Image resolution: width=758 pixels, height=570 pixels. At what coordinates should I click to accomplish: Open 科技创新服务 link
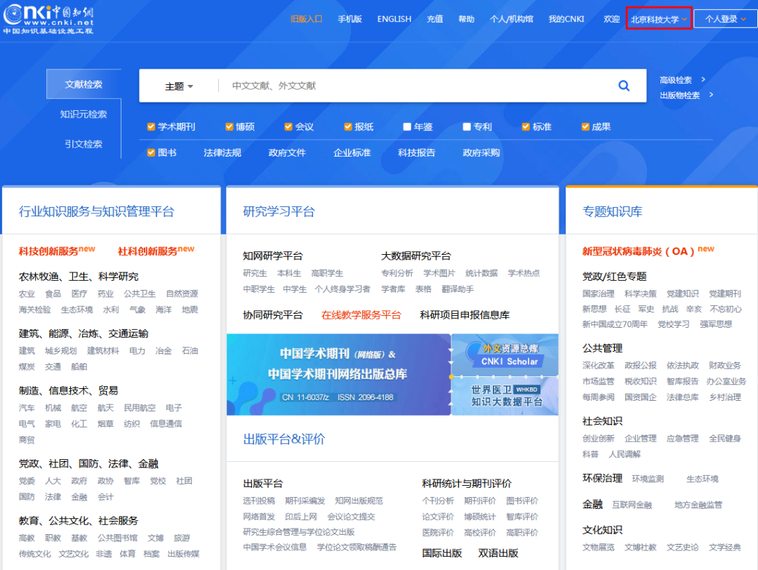[x=48, y=251]
